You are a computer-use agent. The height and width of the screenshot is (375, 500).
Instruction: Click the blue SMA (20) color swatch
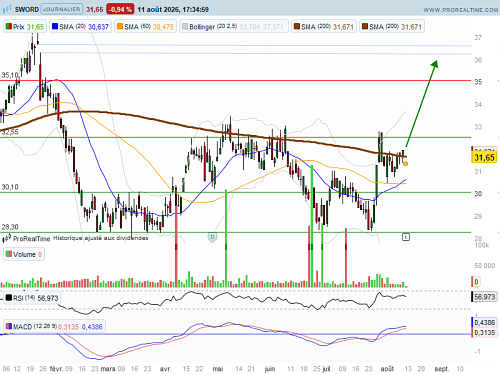pos(55,26)
